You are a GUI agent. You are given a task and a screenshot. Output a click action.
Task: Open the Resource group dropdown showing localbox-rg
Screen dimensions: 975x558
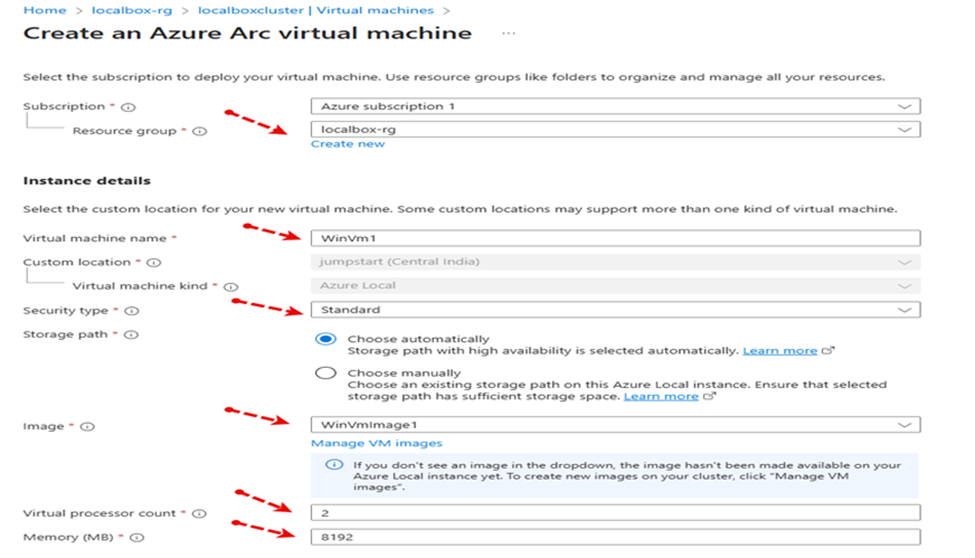coord(616,129)
